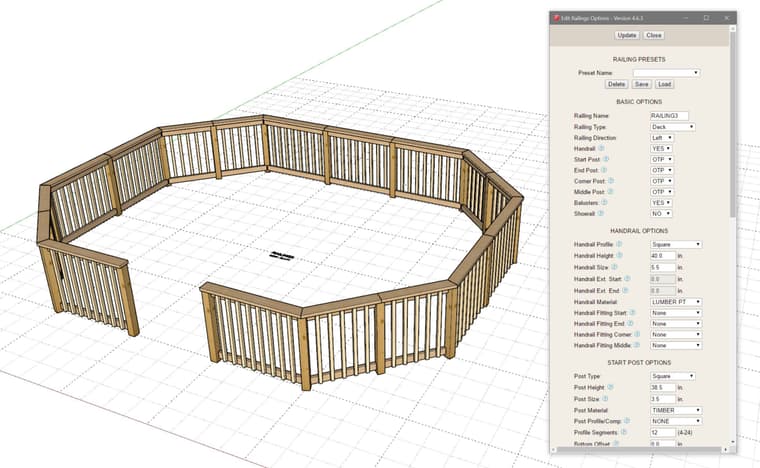Viewport: 760px width, 468px height.
Task: Click the Railing Name field containing RAILING3
Action: (x=669, y=116)
